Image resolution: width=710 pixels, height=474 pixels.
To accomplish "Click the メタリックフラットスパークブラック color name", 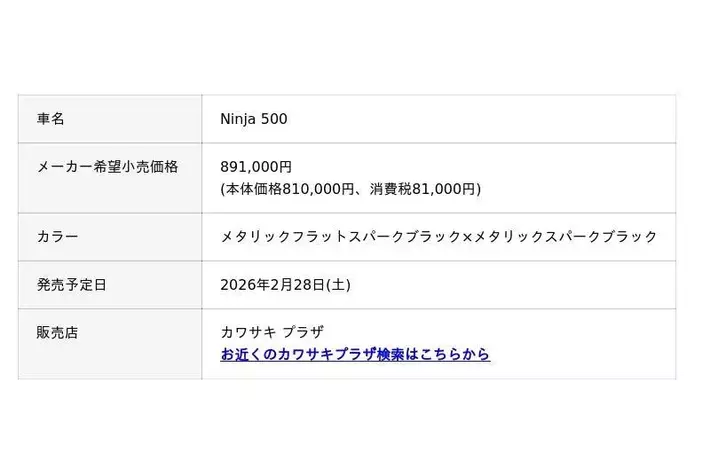I will click(x=341, y=237).
